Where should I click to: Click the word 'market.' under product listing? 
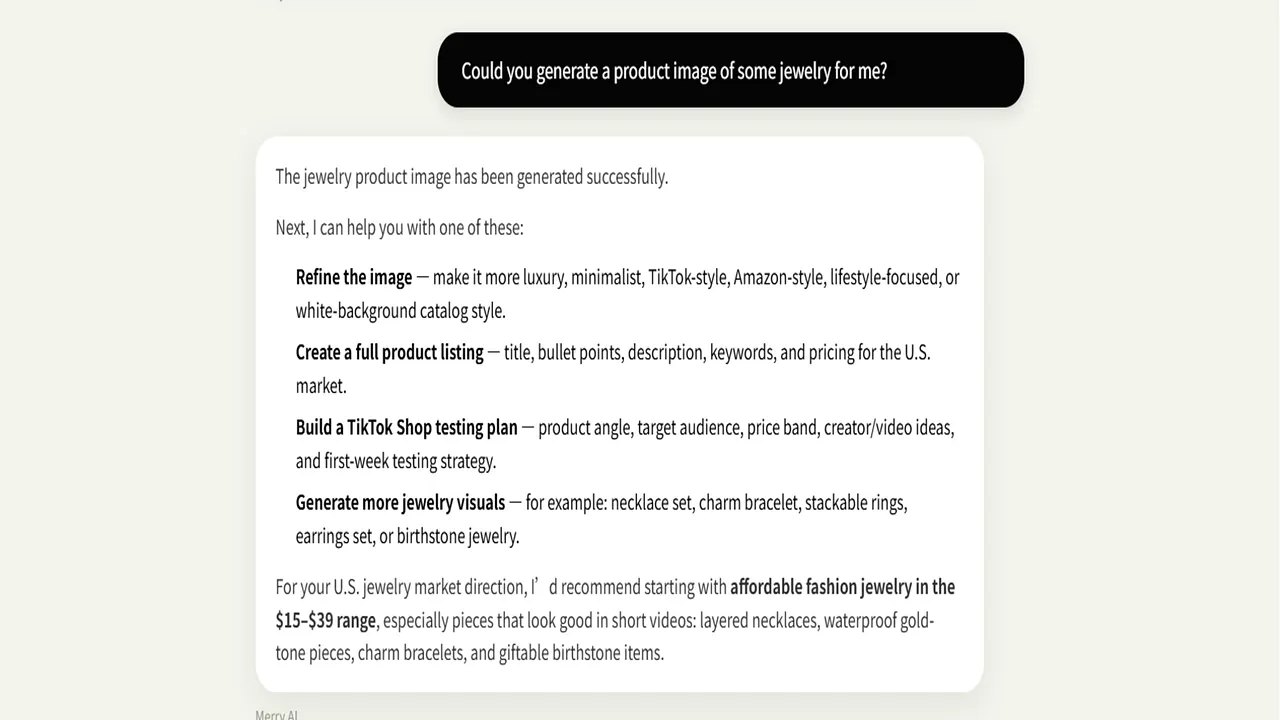coord(321,386)
